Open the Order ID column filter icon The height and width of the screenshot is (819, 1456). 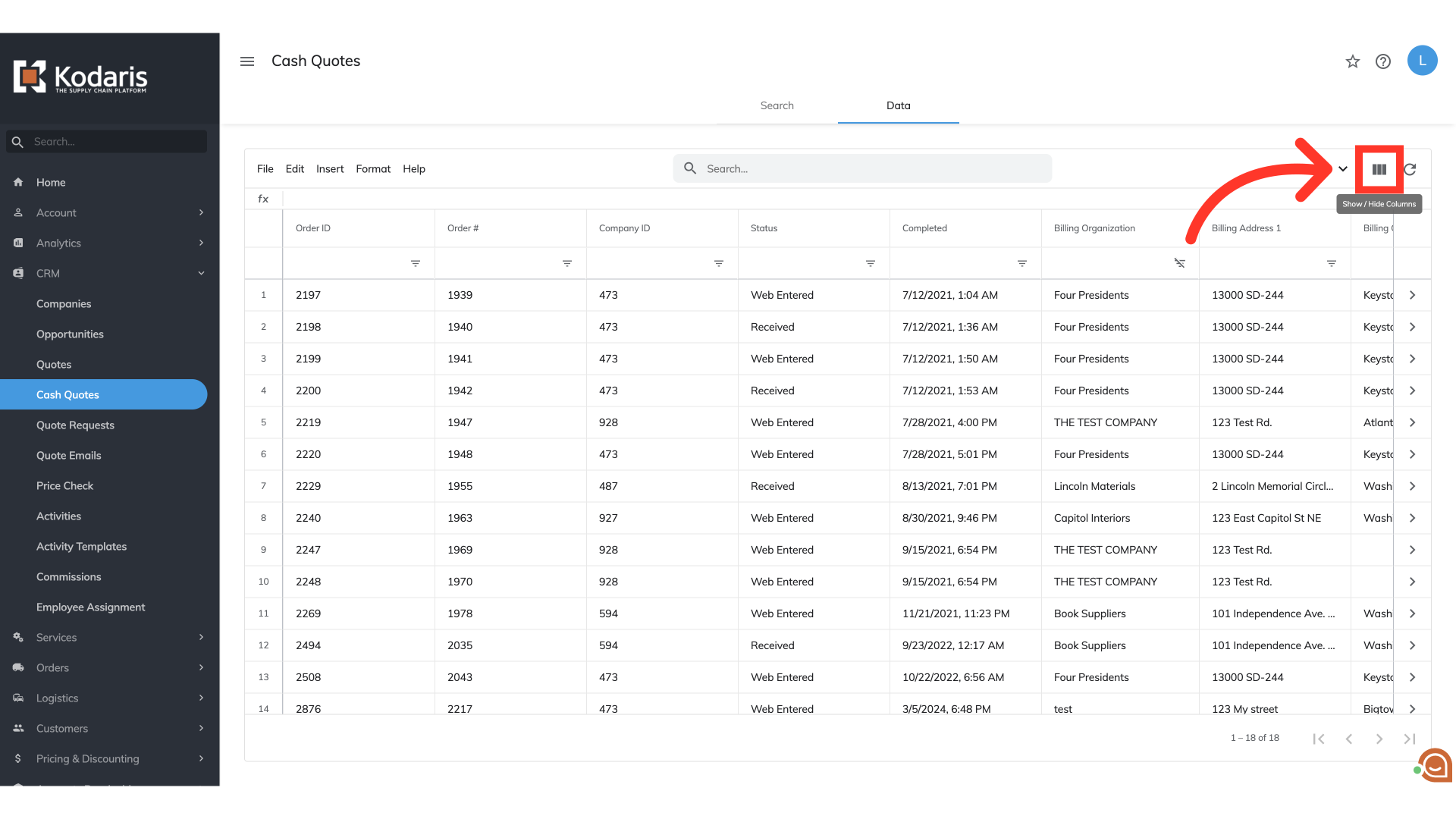(x=416, y=263)
